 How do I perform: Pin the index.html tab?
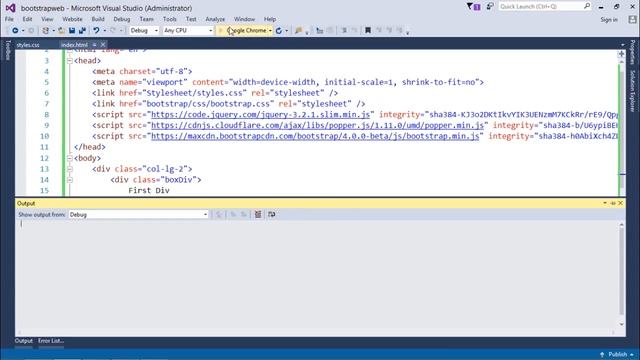[94, 44]
